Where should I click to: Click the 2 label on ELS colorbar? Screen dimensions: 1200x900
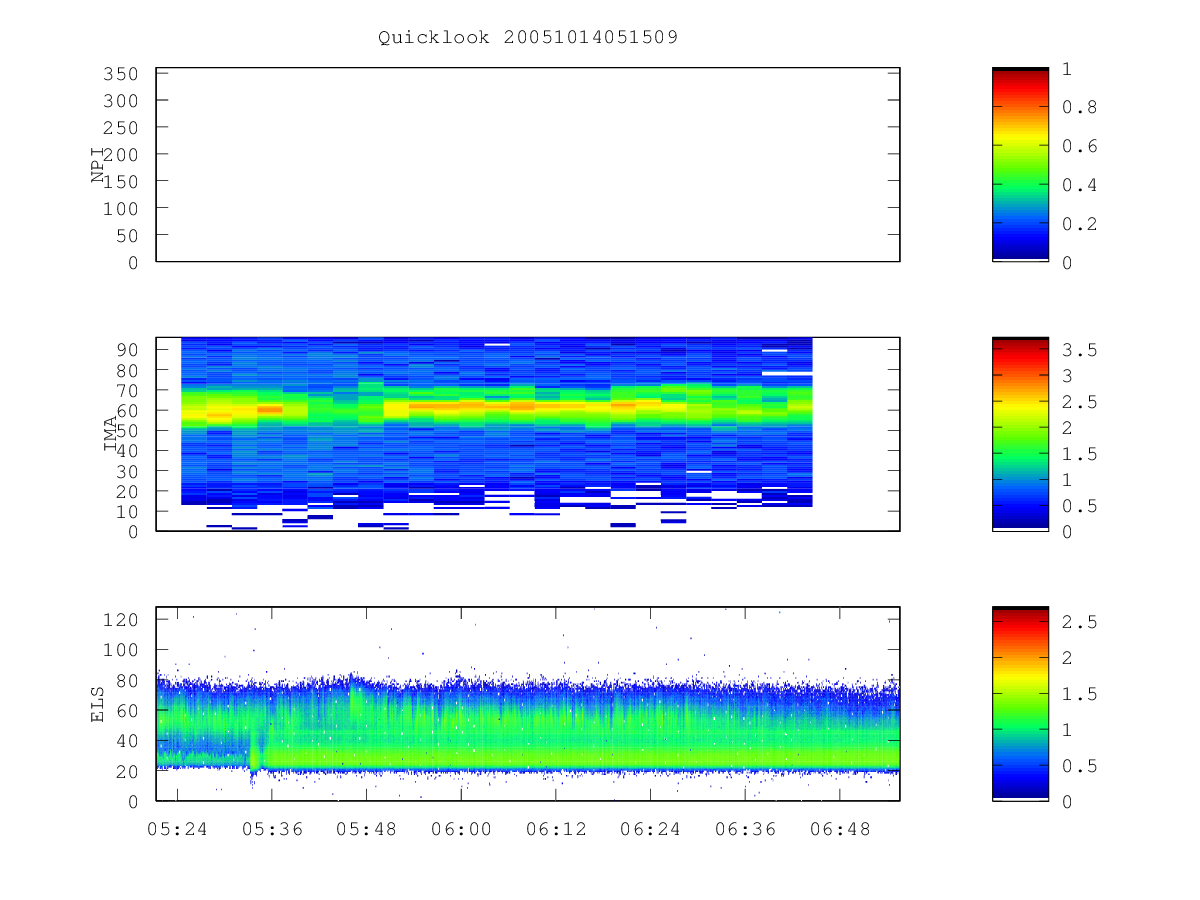tap(1069, 658)
